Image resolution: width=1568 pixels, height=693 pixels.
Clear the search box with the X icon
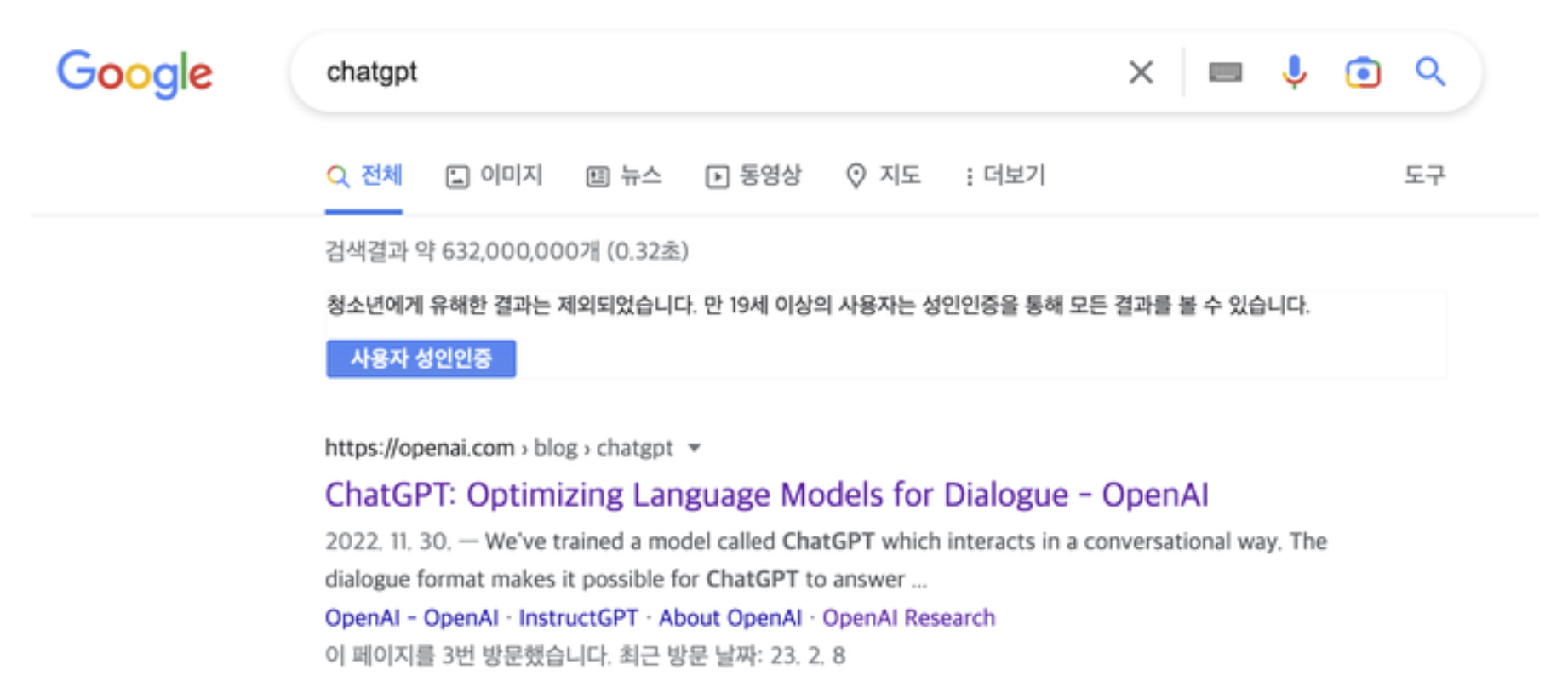point(1141,72)
